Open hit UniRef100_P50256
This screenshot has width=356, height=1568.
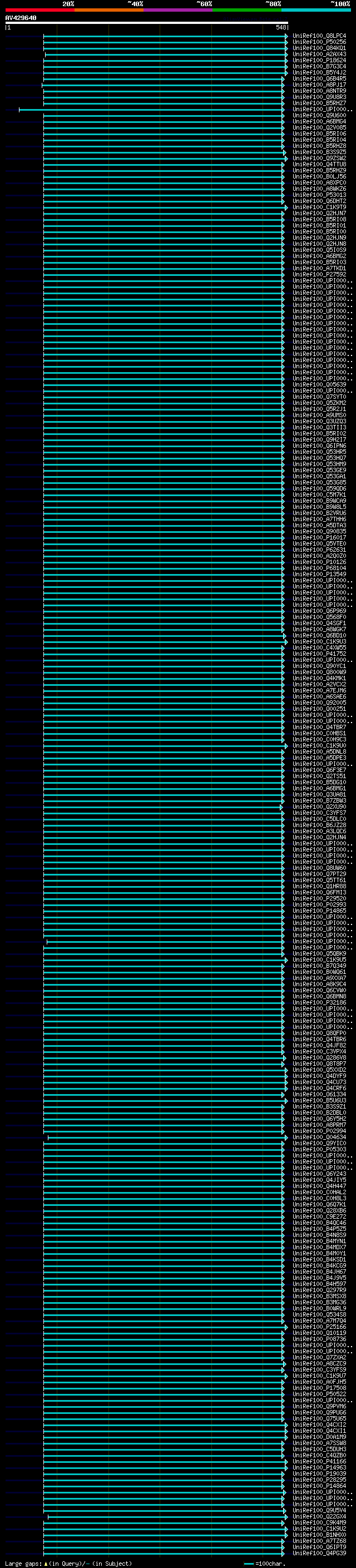point(319,42)
